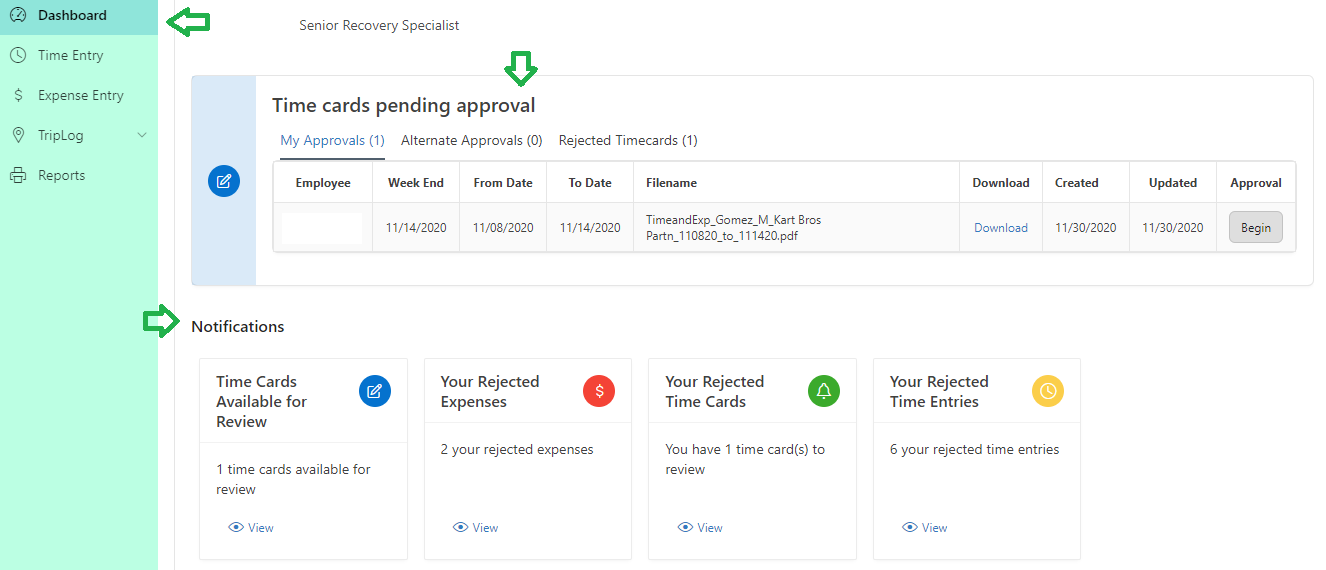Click the yellow clock icon on Rejected Time Entries
Image resolution: width=1326 pixels, height=570 pixels.
coord(1048,391)
